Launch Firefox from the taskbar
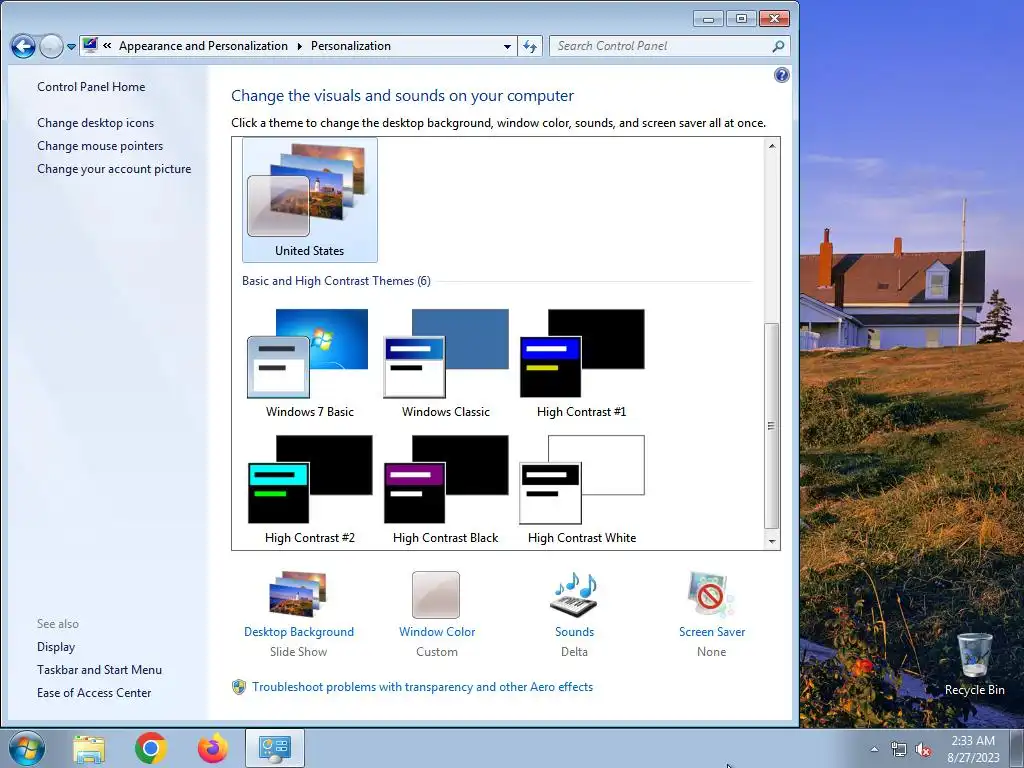The height and width of the screenshot is (768, 1024). (x=213, y=748)
